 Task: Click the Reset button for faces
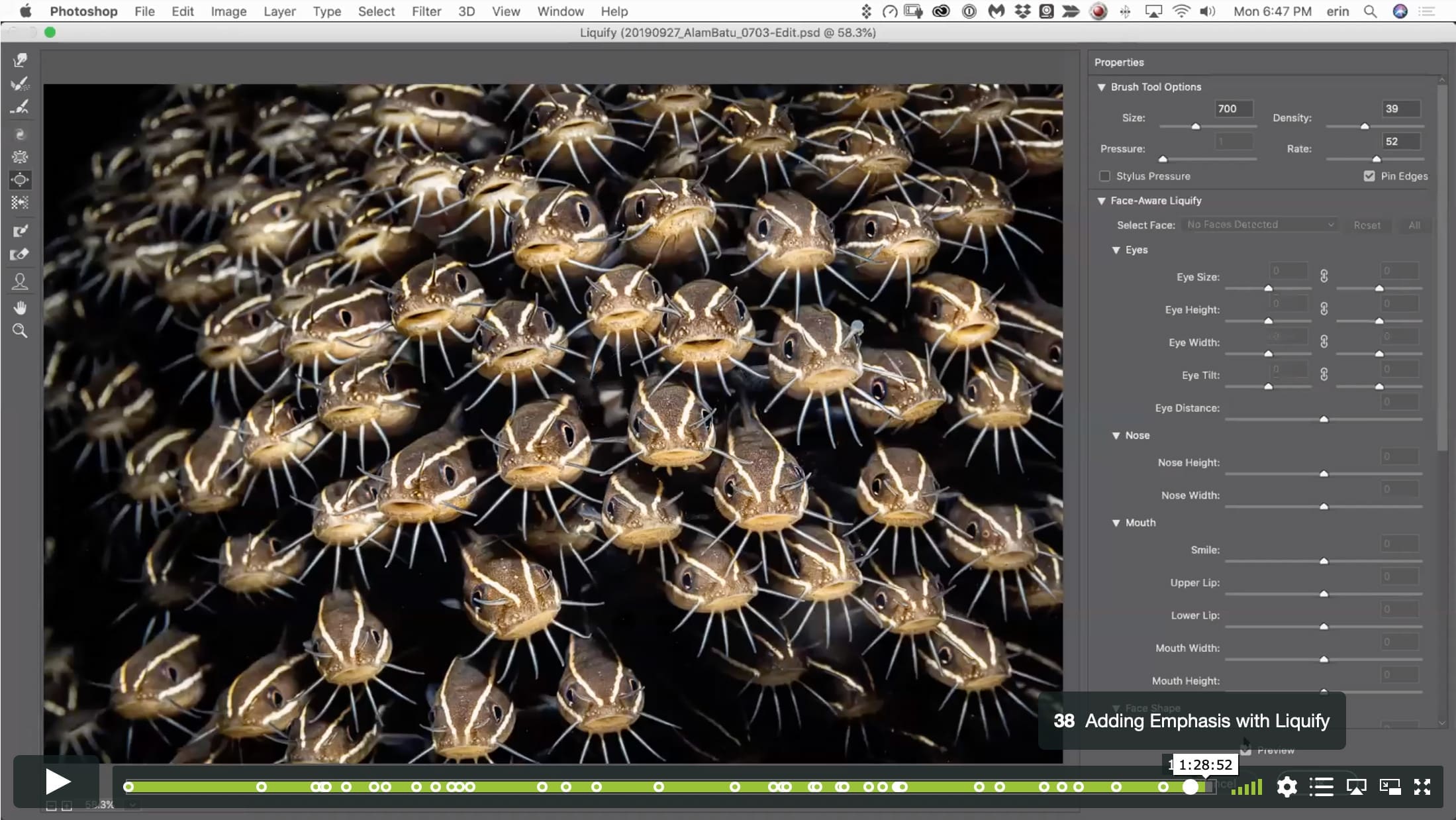point(1367,225)
